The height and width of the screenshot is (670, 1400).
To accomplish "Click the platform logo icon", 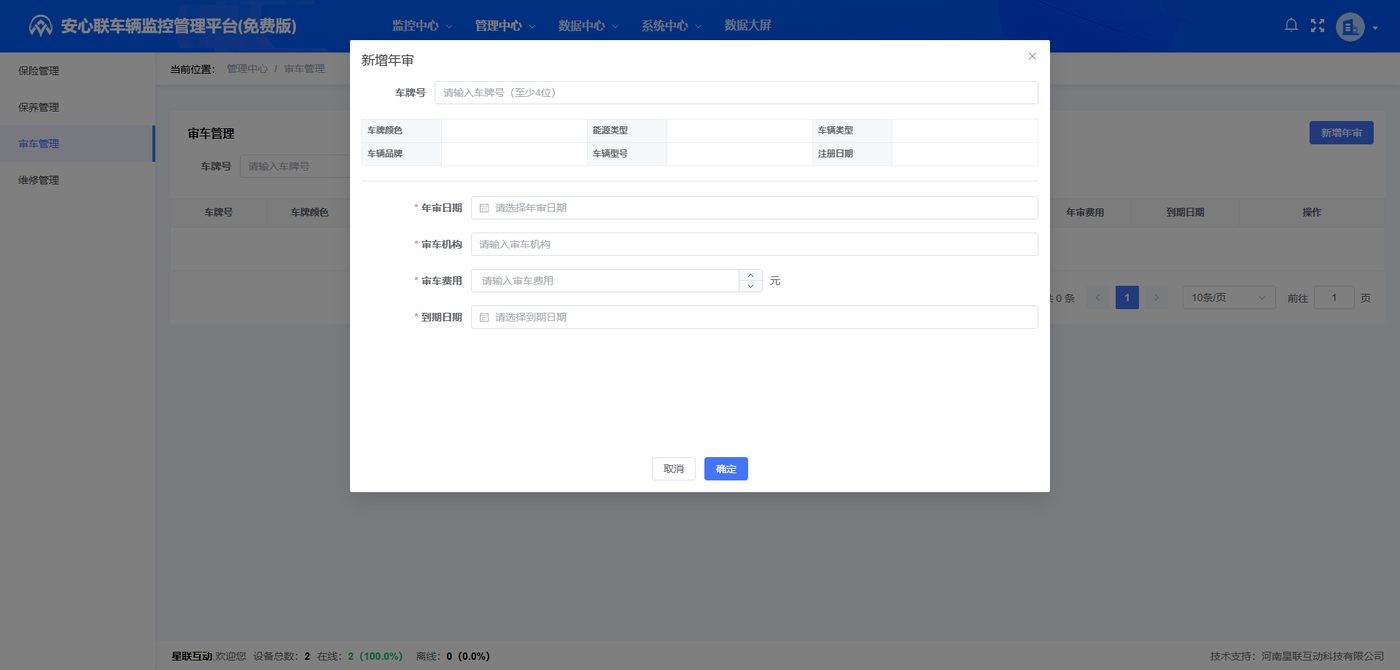I will [x=41, y=26].
